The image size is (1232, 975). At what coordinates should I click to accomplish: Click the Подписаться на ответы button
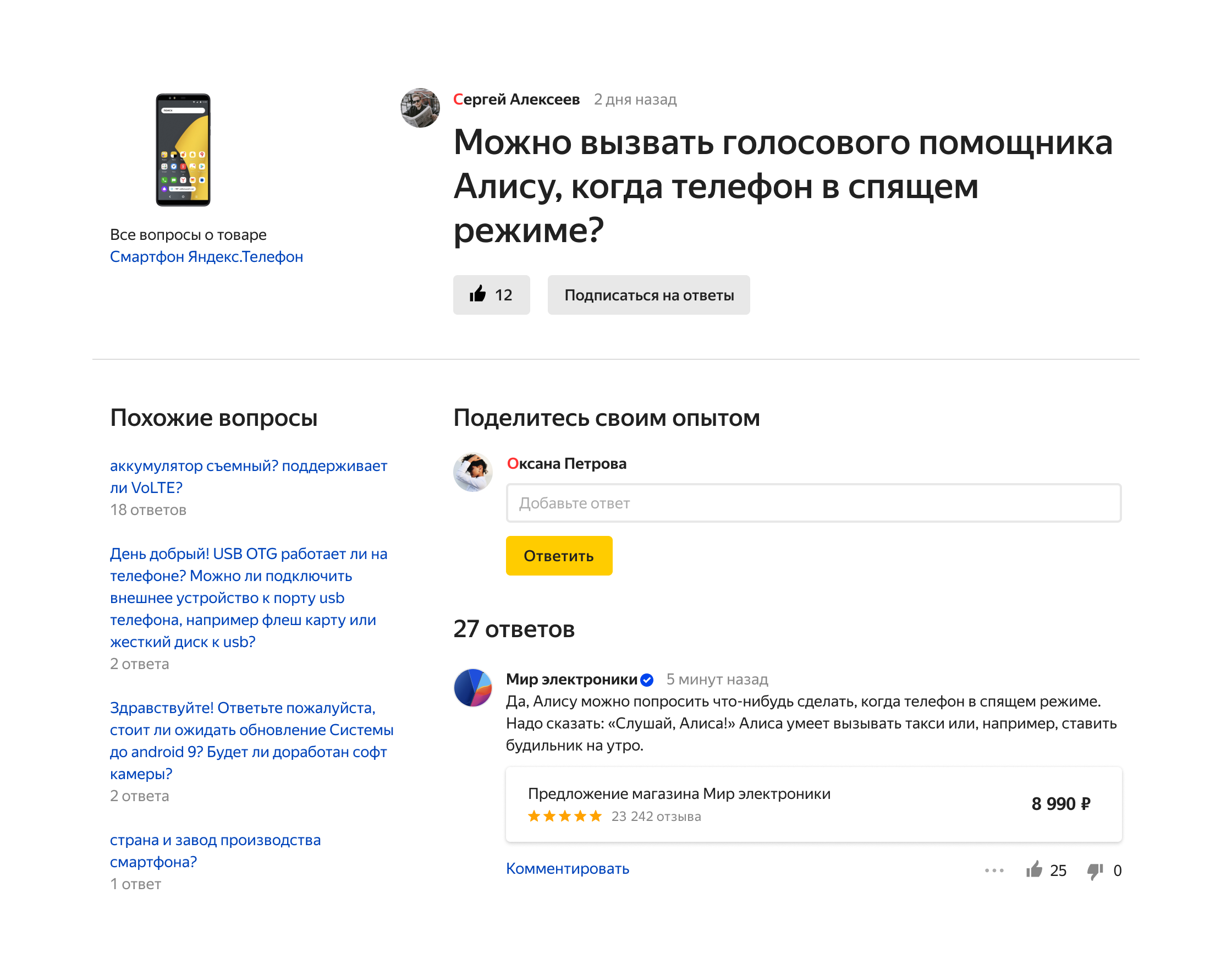pyautogui.click(x=648, y=294)
